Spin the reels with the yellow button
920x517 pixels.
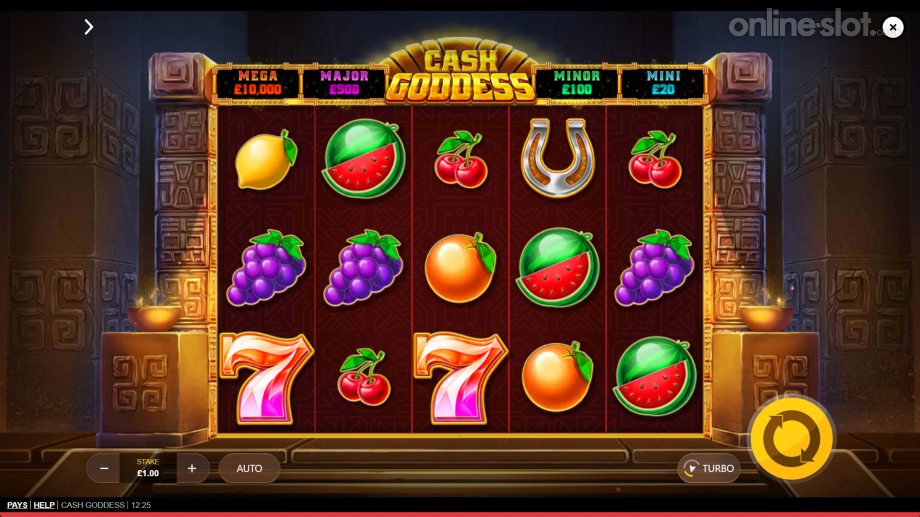click(x=792, y=438)
